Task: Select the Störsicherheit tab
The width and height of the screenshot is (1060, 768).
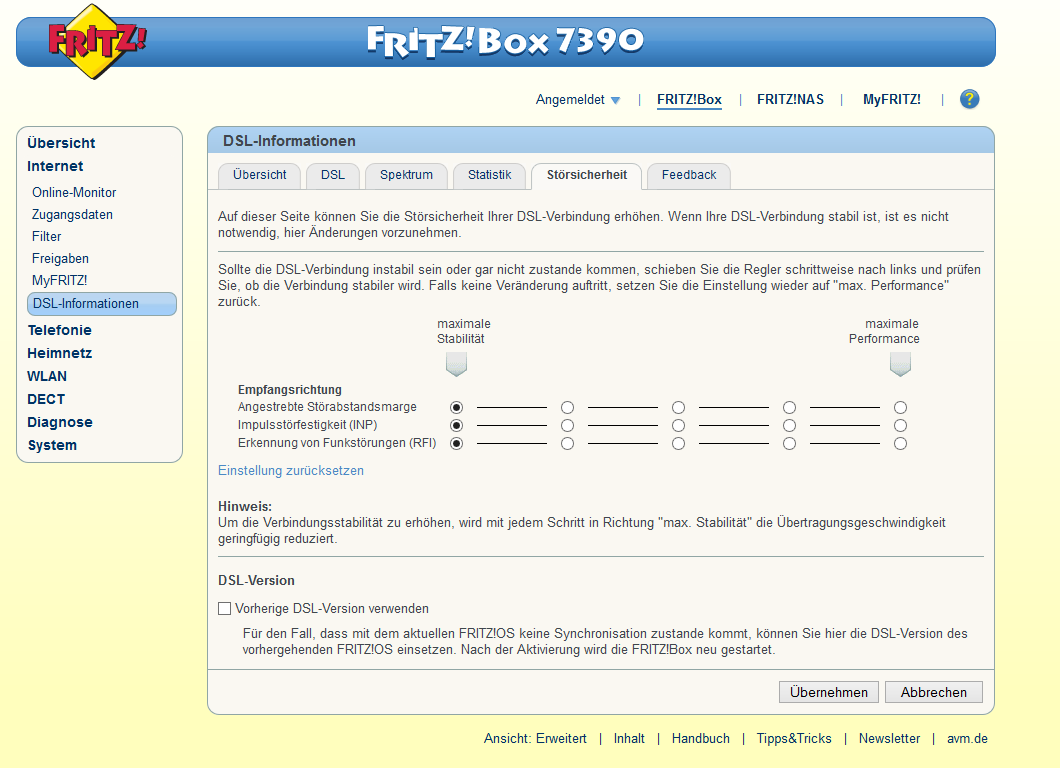Action: tap(587, 175)
